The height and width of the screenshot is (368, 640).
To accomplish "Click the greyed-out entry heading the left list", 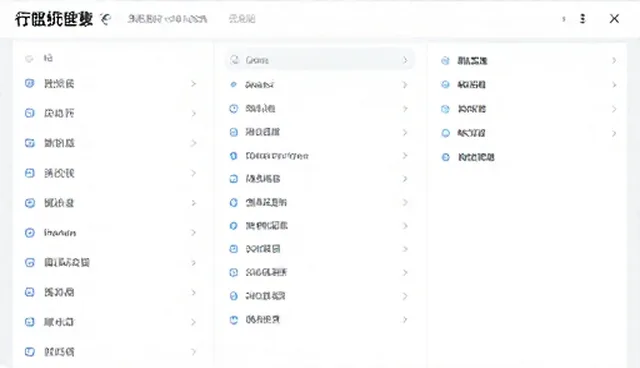I will (39, 58).
